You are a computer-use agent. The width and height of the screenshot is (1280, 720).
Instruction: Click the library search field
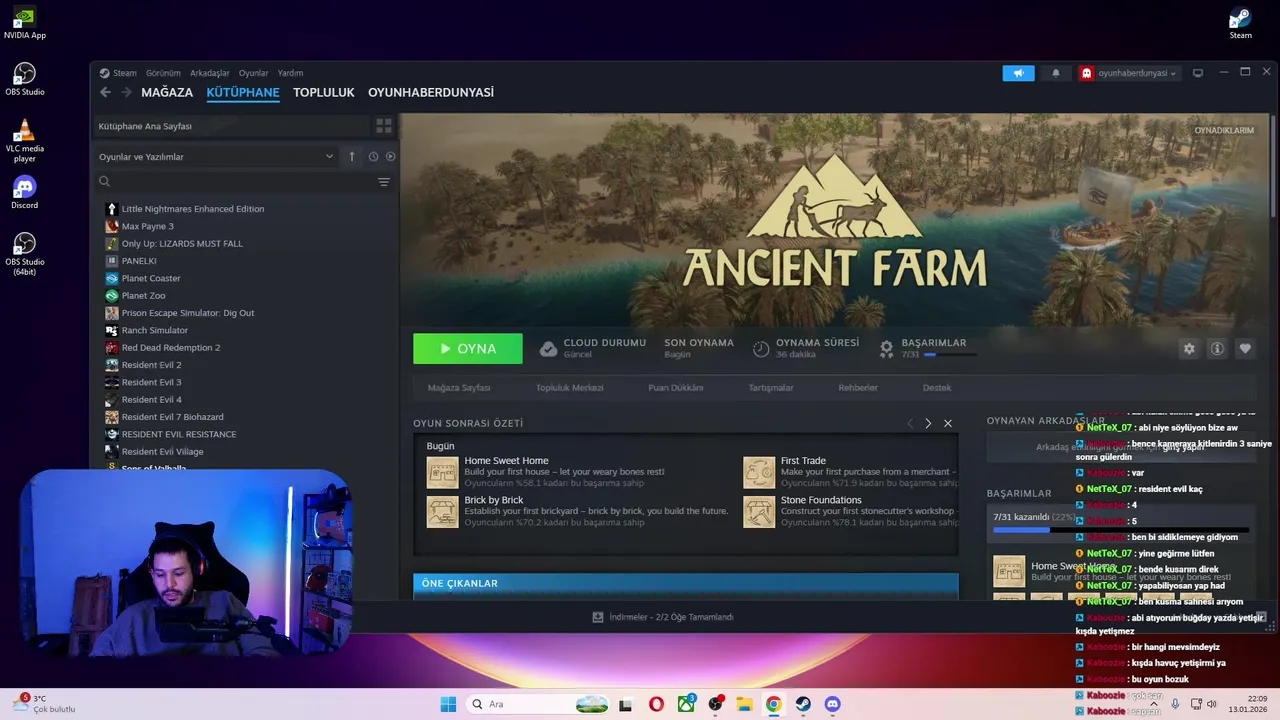pyautogui.click(x=232, y=182)
